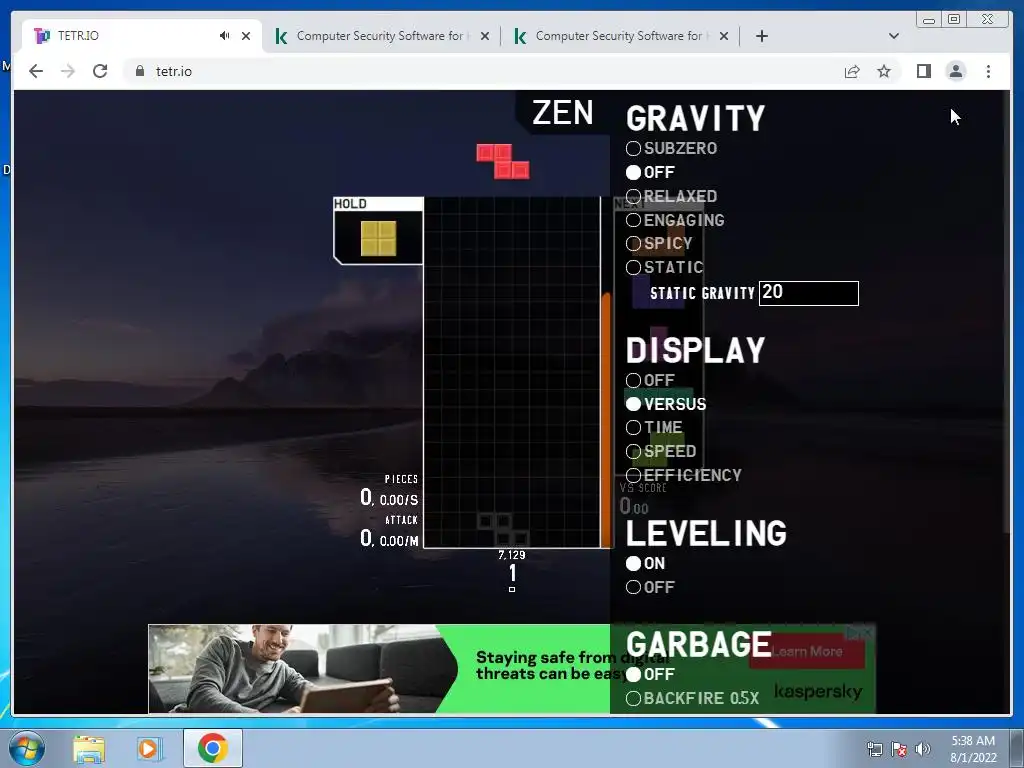
Task: Open second Computer Security Software tab
Action: click(x=618, y=36)
